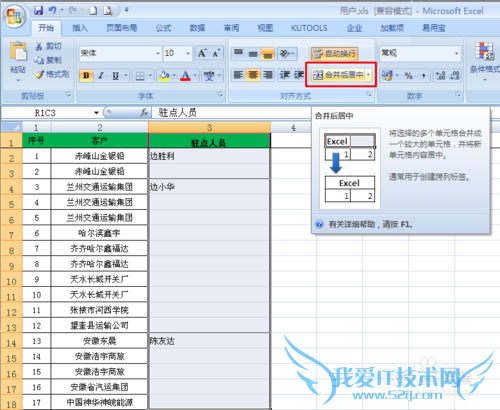Switch to 数据 ribbon tab
Image resolution: width=500 pixels, height=410 pixels.
pos(197,28)
